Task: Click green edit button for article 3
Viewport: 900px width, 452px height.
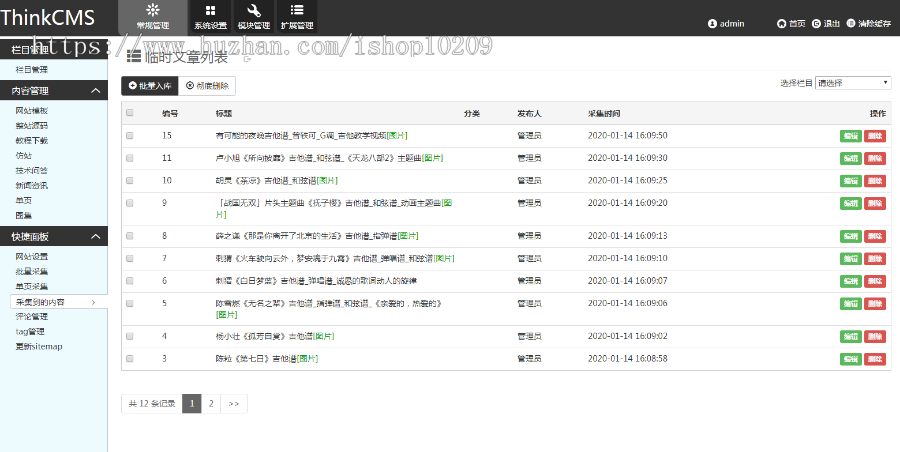Action: [851, 359]
